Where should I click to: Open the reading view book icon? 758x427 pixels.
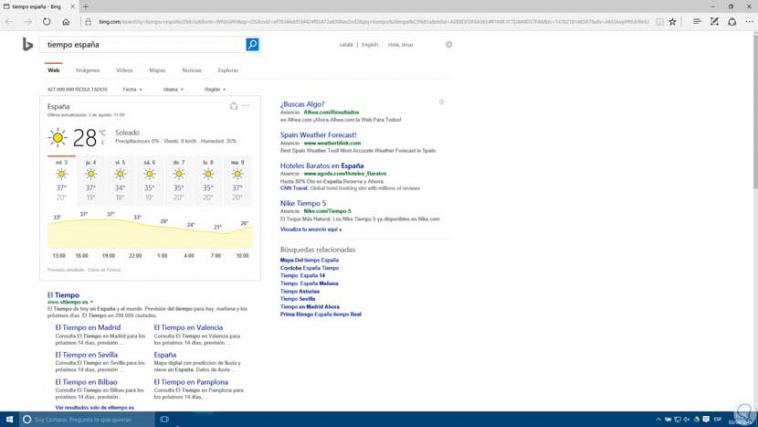point(660,22)
